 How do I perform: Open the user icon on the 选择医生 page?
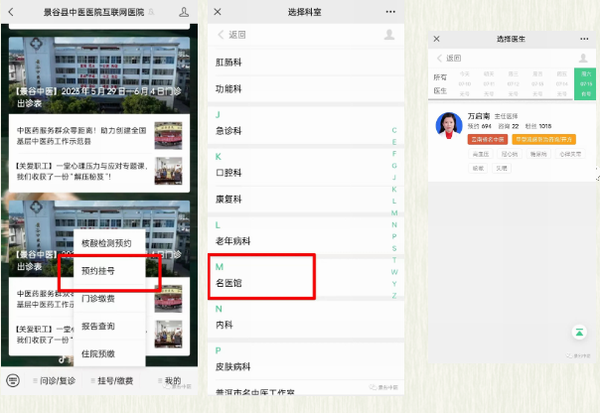(583, 58)
